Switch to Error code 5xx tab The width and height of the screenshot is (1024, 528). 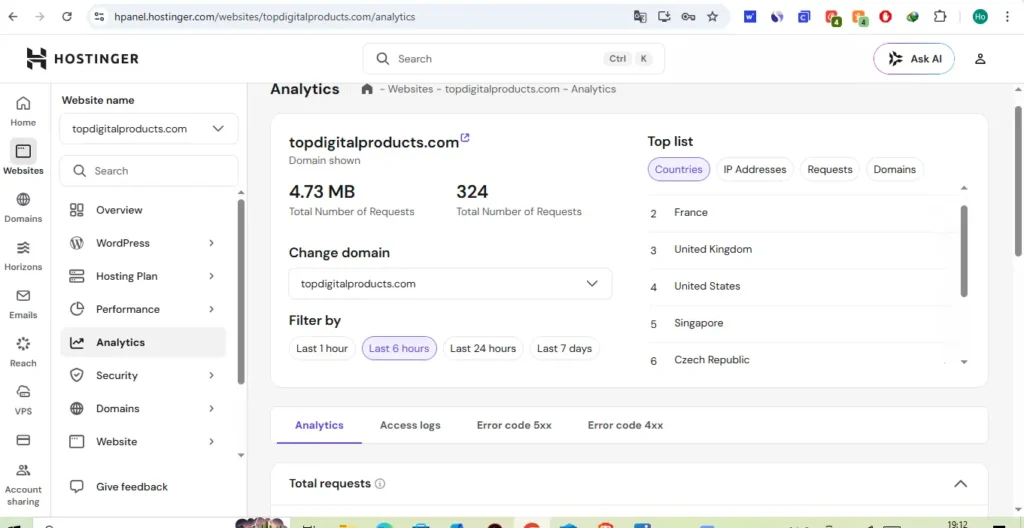coord(514,425)
